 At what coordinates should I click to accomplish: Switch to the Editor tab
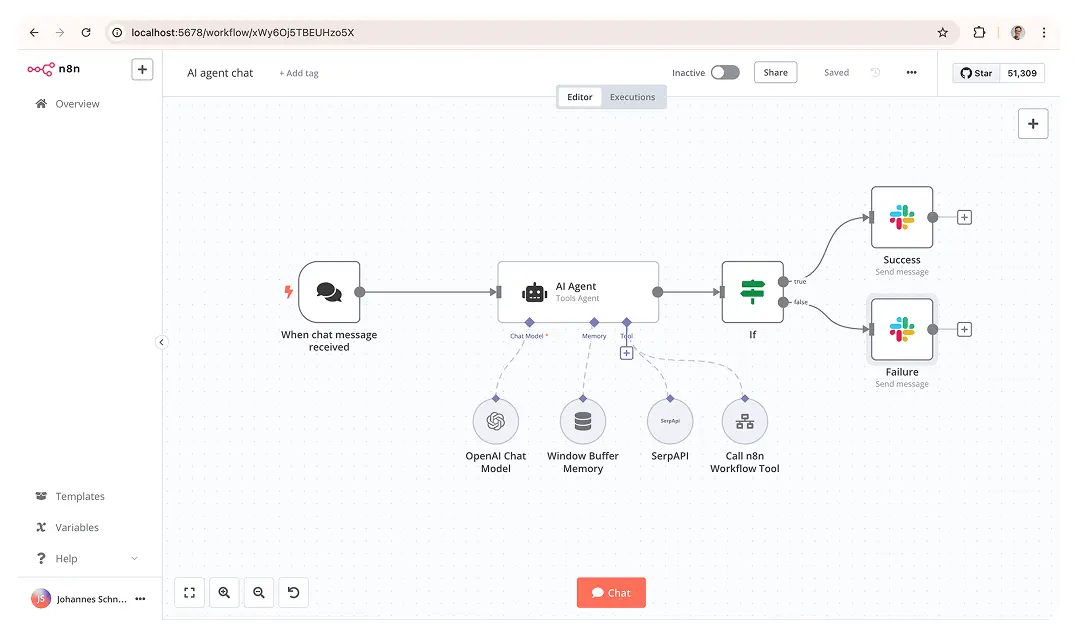tap(580, 97)
